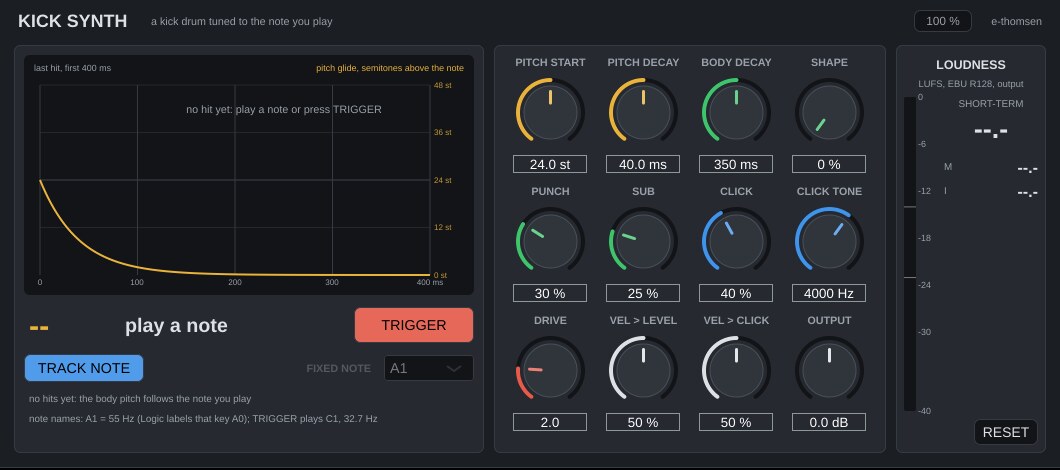This screenshot has height=470, width=1060.
Task: Click the SUB knob
Action: click(643, 241)
